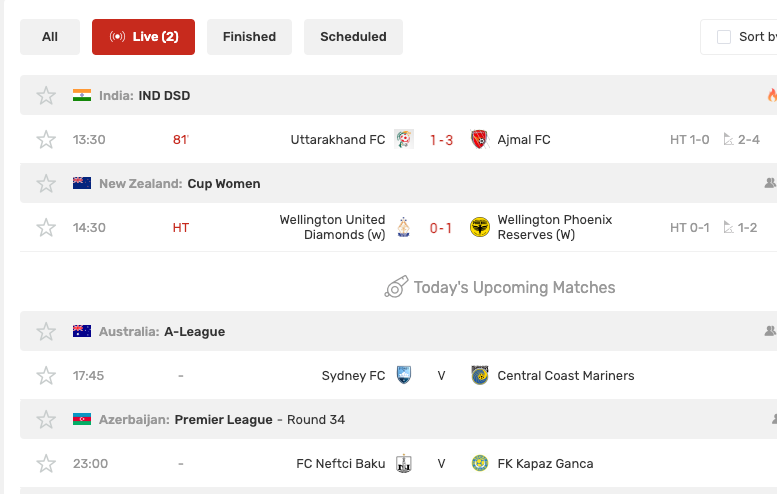
Task: Click the Ajmal FC team crest
Action: [479, 140]
